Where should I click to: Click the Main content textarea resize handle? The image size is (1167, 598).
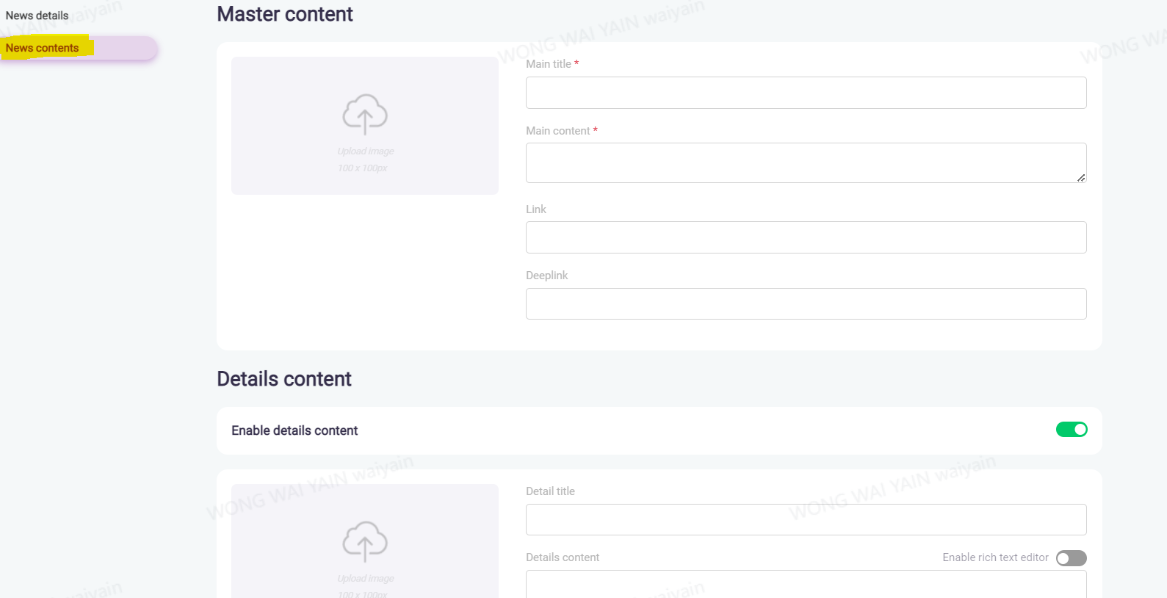1080,177
